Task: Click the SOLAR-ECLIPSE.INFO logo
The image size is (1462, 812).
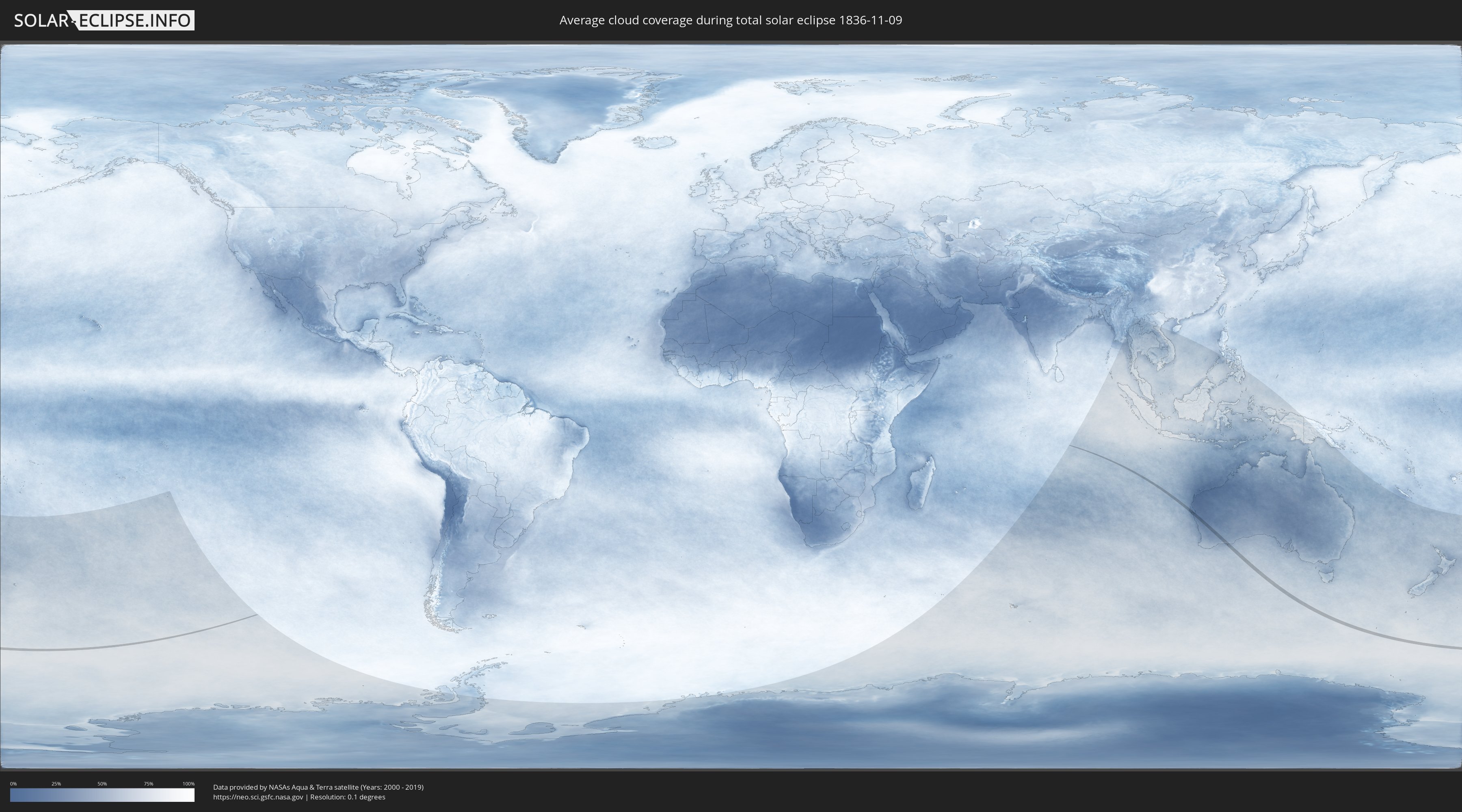Action: click(x=104, y=20)
